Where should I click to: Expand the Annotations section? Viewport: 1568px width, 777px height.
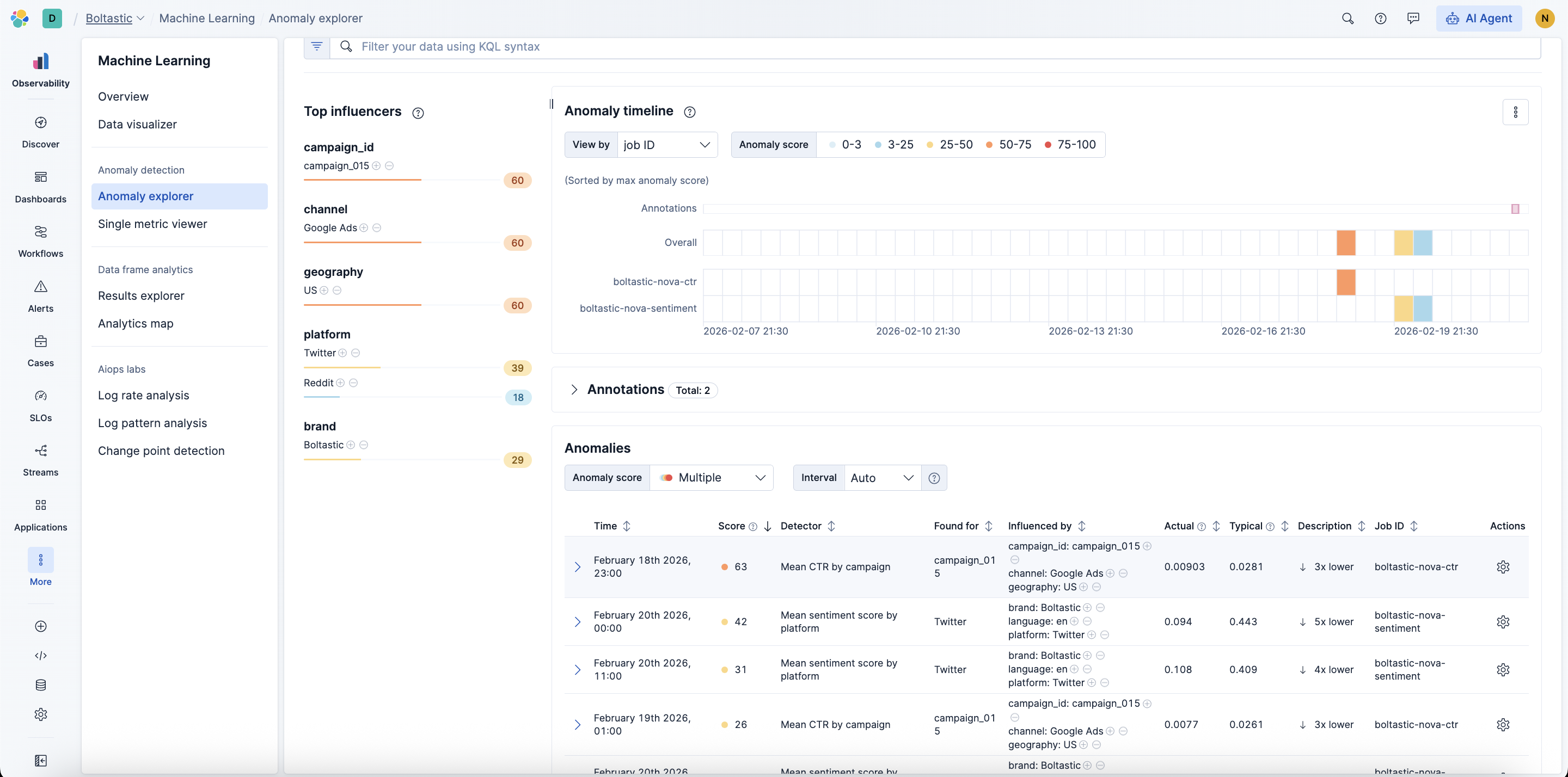[x=574, y=390]
